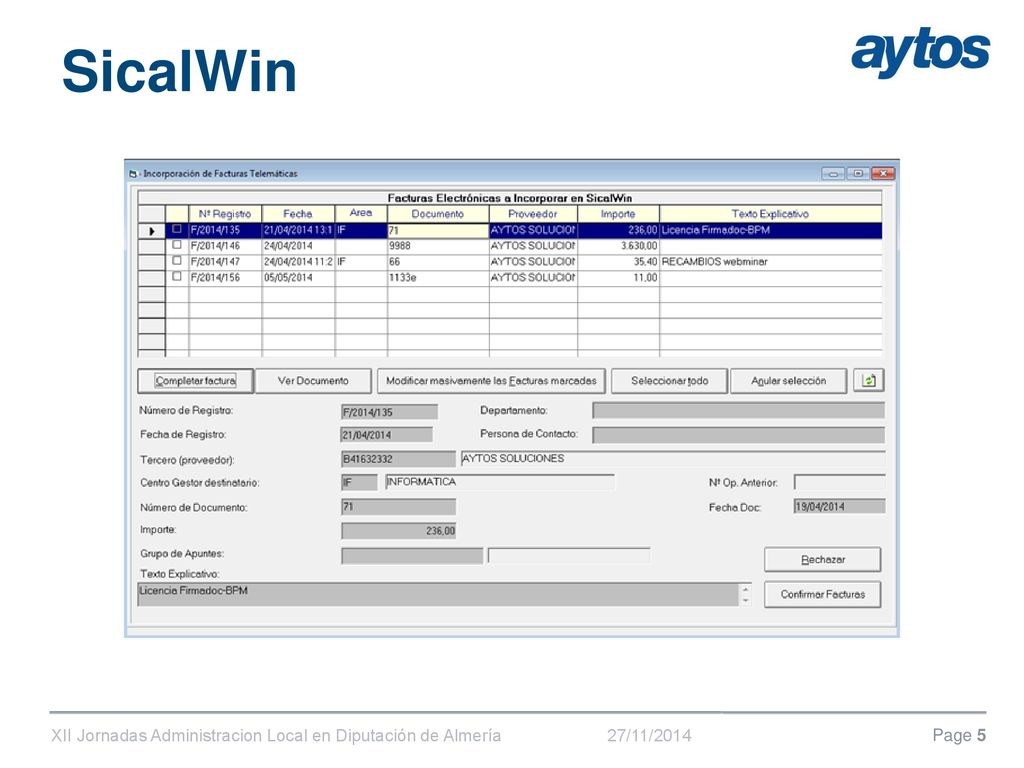Click the Persona de Contacto field
The image size is (1024, 768).
[x=739, y=435]
